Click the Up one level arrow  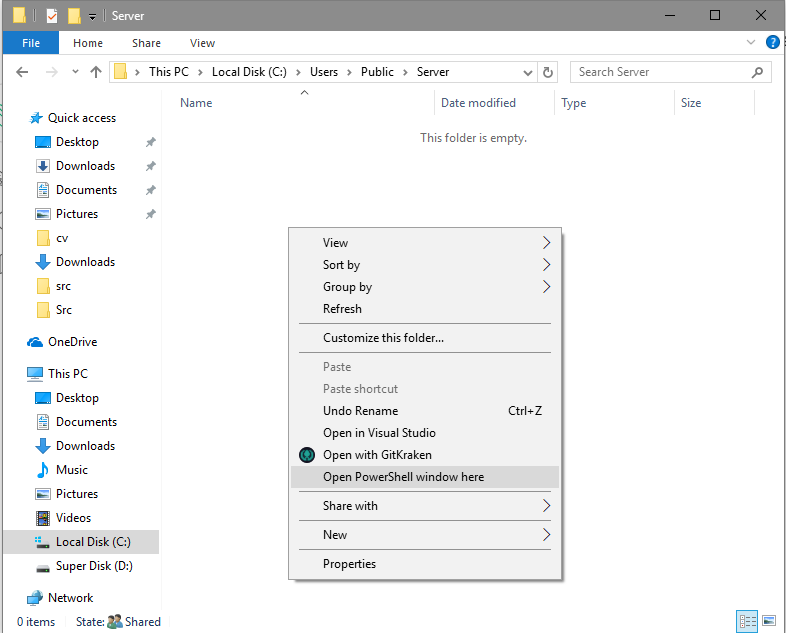click(96, 72)
